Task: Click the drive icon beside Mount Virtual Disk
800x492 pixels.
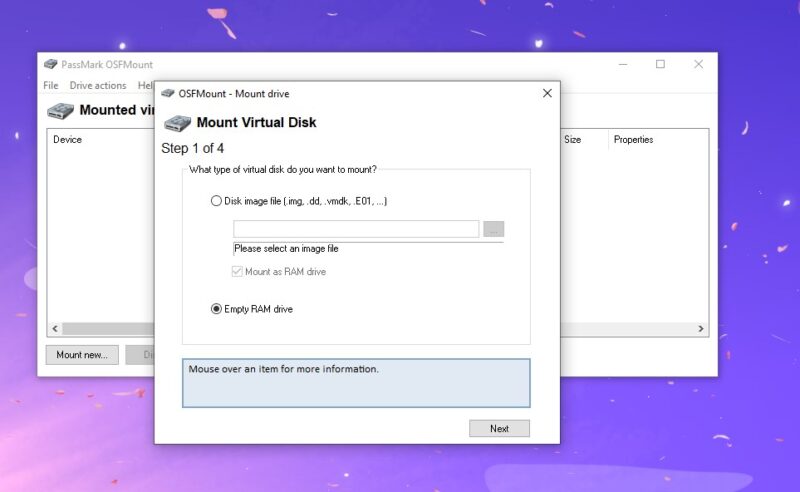Action: tap(178, 123)
